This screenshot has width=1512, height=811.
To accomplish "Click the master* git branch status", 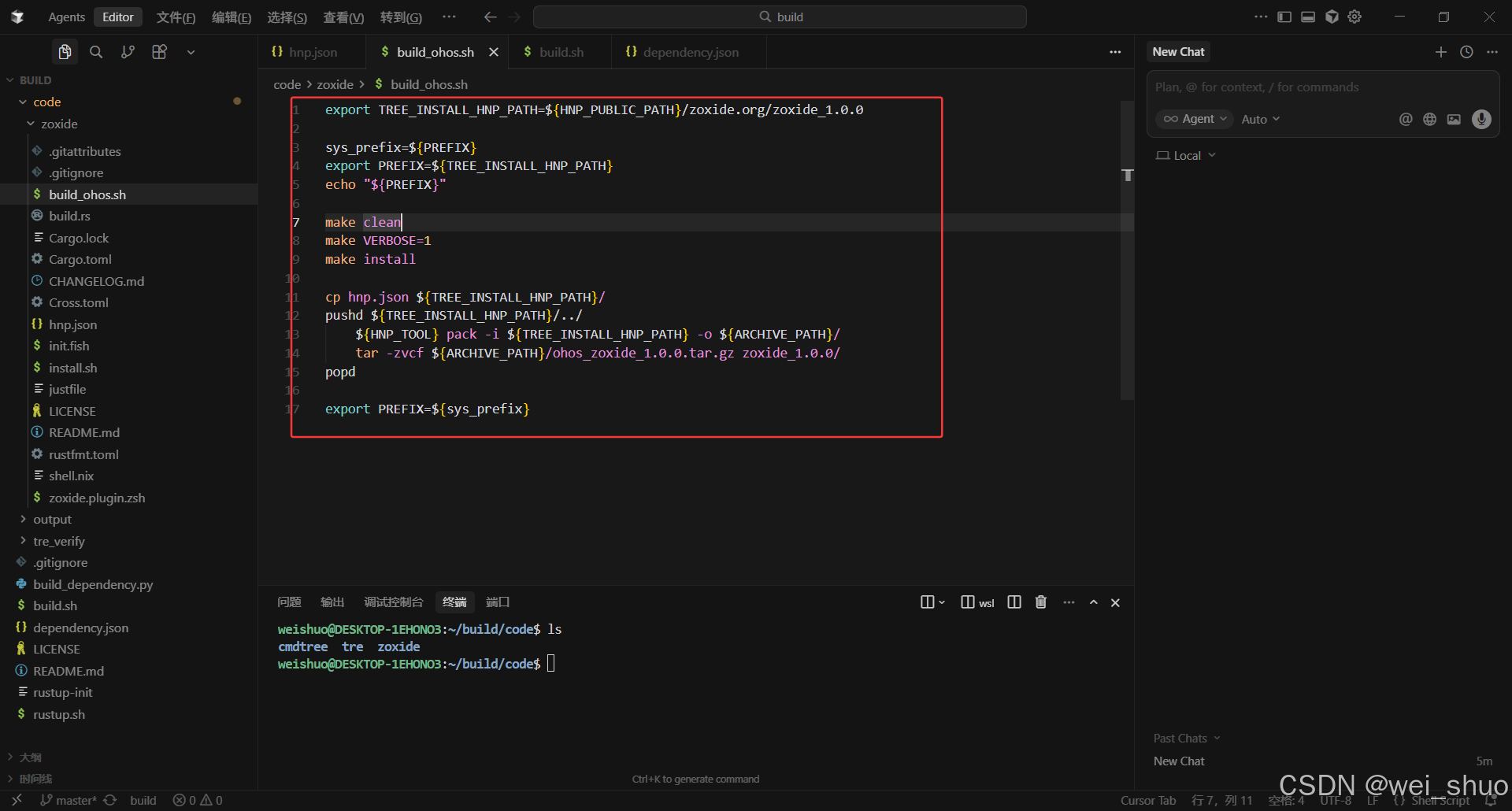I will pyautogui.click(x=69, y=800).
